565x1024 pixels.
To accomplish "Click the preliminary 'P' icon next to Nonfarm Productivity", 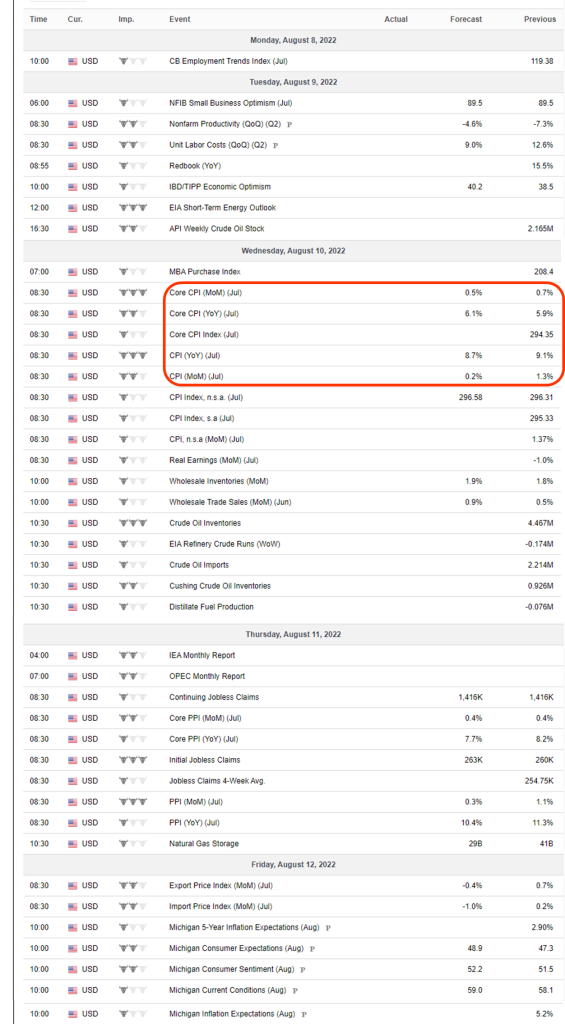I will 289,124.
